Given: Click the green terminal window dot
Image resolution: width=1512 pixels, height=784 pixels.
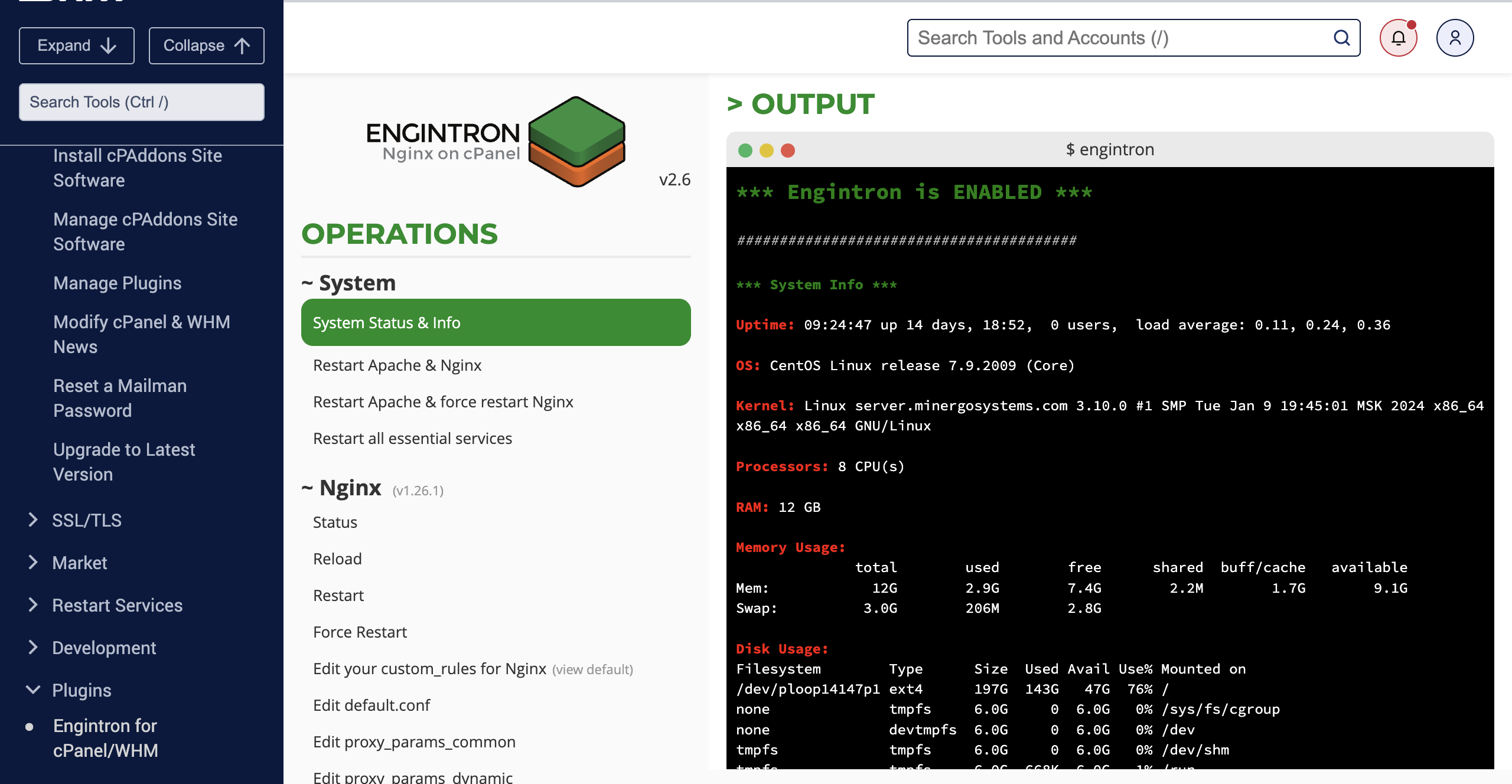Looking at the screenshot, I should pos(745,151).
